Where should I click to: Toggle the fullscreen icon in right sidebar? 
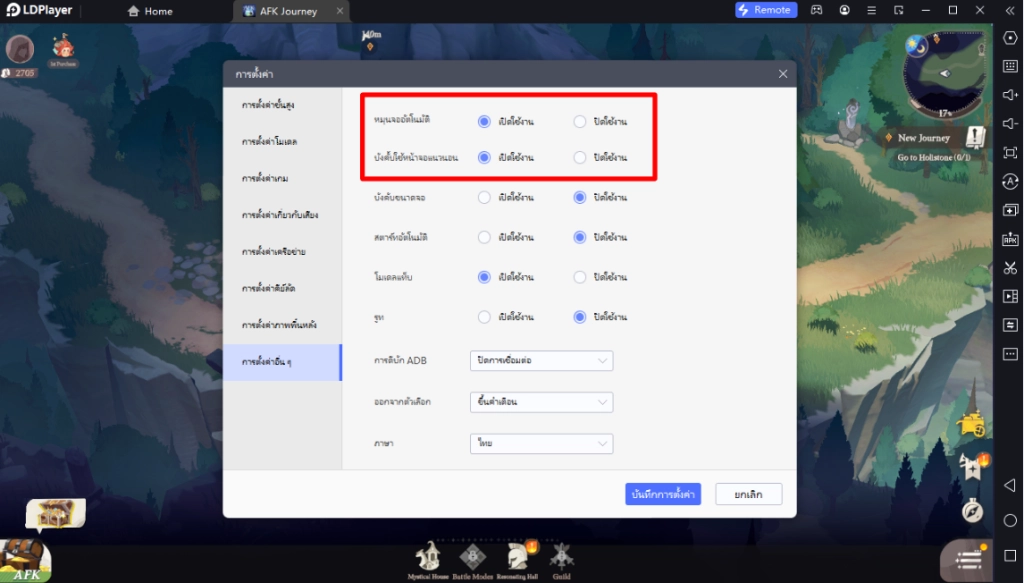[1010, 153]
